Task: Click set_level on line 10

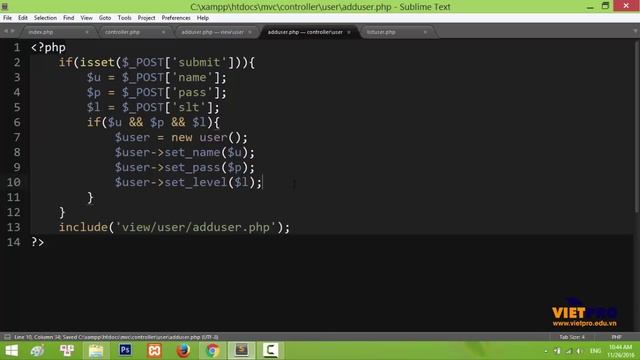Action: pyautogui.click(x=196, y=182)
